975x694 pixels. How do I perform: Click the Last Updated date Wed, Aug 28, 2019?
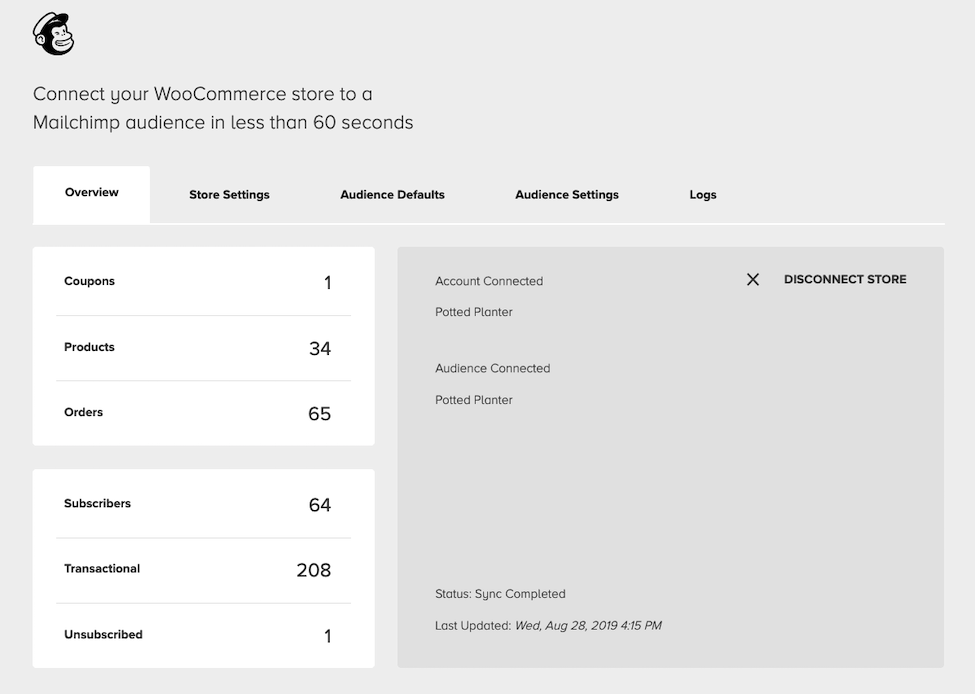[588, 626]
